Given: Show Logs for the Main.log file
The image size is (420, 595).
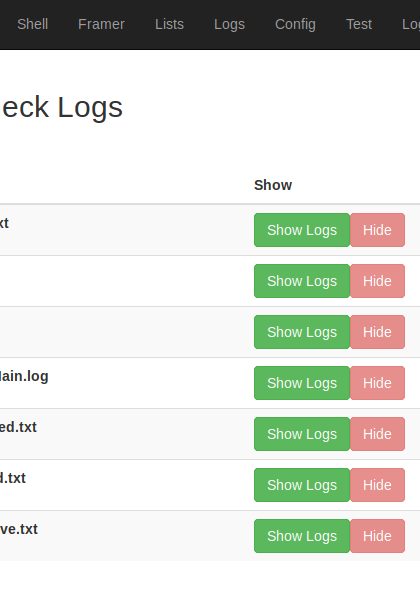Looking at the screenshot, I should pyautogui.click(x=302, y=383).
